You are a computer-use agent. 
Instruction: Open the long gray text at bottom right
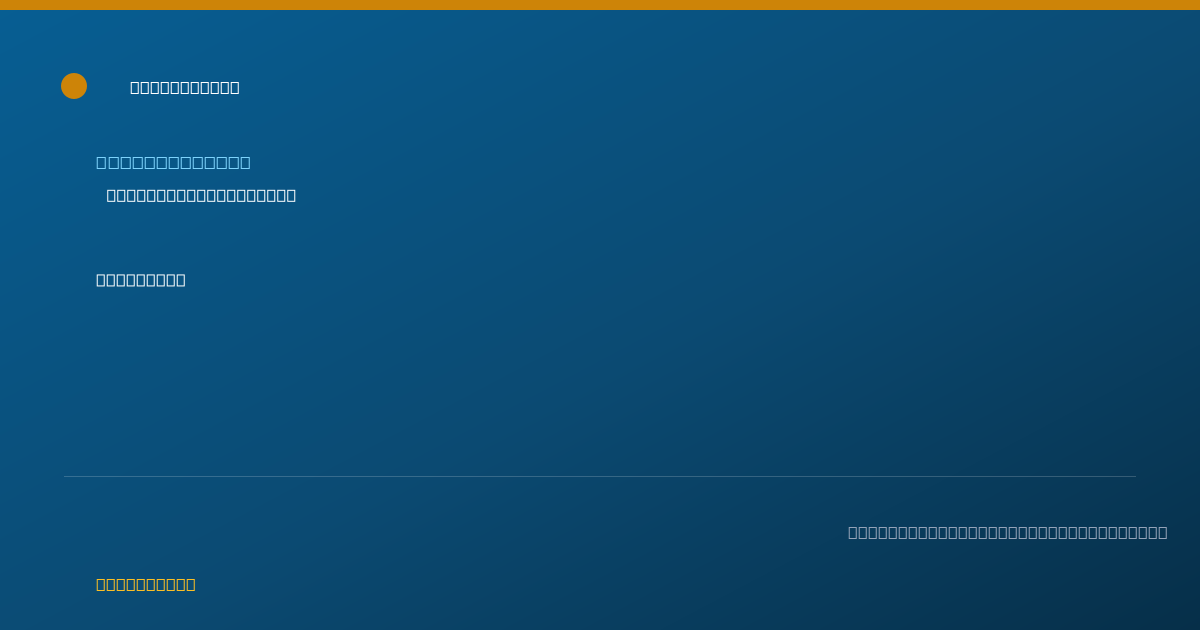[x=1008, y=532]
